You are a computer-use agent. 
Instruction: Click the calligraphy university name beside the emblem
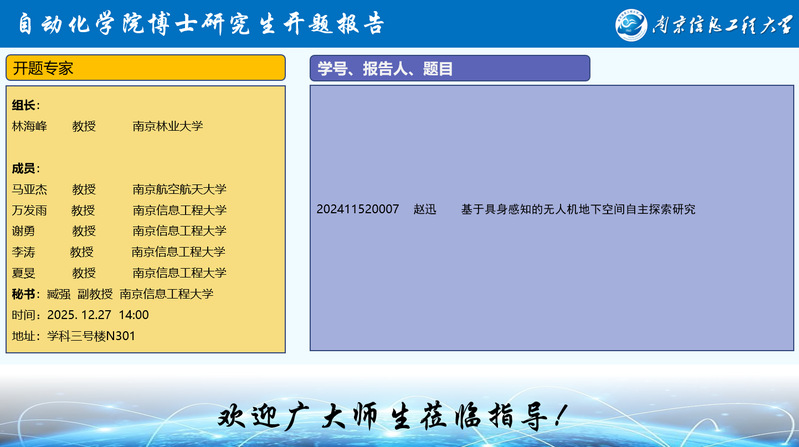pyautogui.click(x=720, y=25)
